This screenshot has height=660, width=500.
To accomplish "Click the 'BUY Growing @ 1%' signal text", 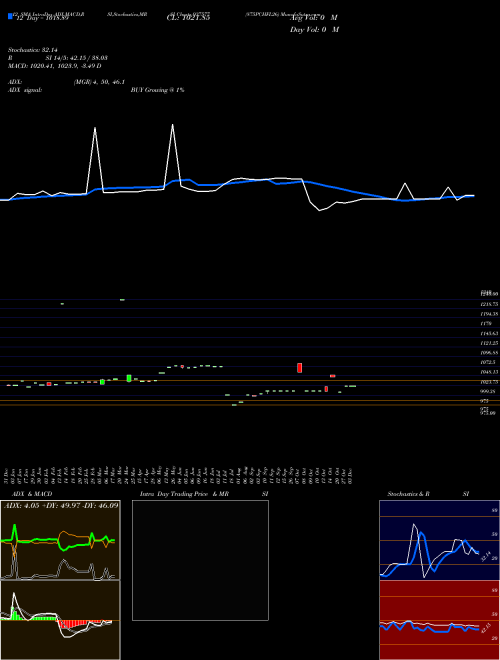I will tap(157, 90).
